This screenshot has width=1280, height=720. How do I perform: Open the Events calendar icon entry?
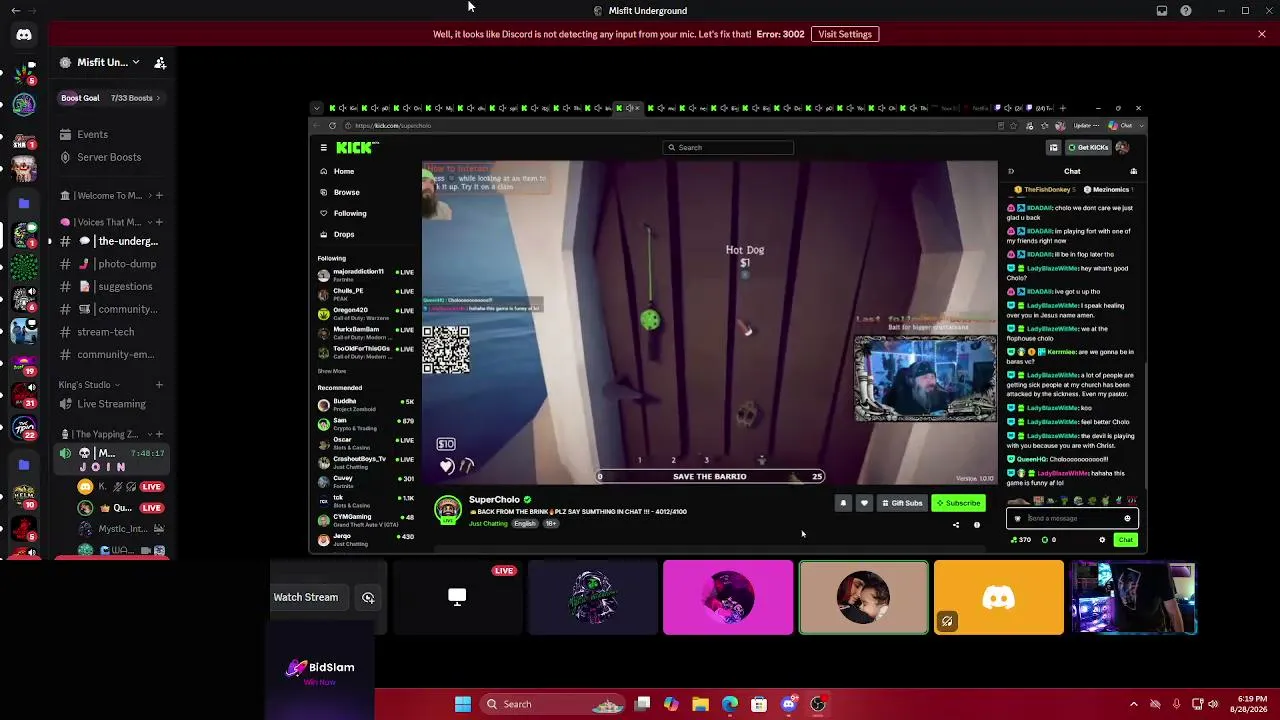[92, 134]
